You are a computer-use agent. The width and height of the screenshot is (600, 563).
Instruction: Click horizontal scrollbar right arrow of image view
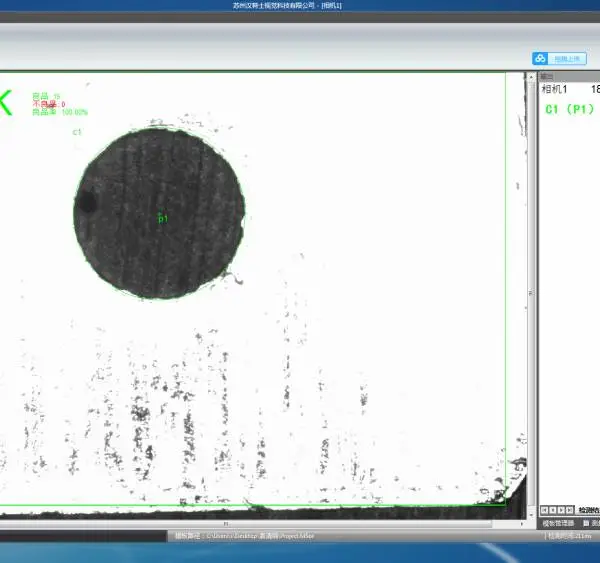tap(522, 523)
